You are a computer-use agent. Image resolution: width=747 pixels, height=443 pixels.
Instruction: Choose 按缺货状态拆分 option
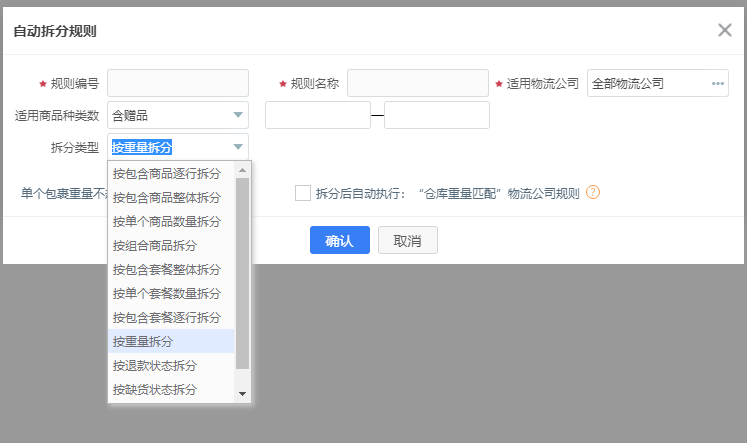pyautogui.click(x=171, y=389)
